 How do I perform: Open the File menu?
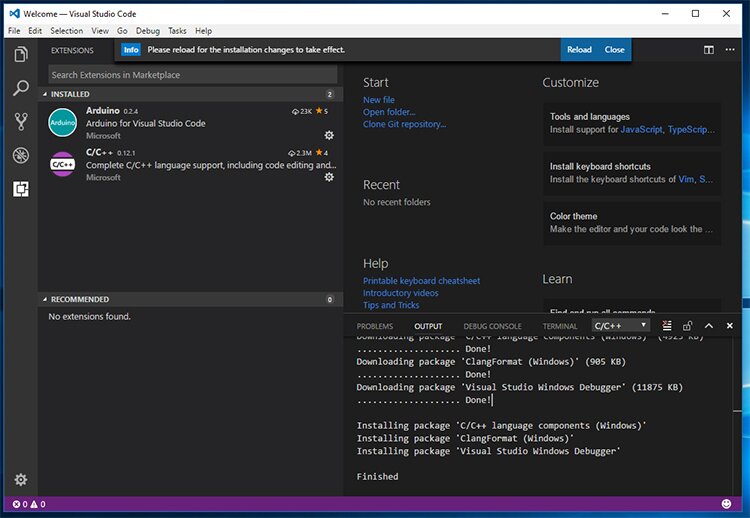pyautogui.click(x=14, y=31)
